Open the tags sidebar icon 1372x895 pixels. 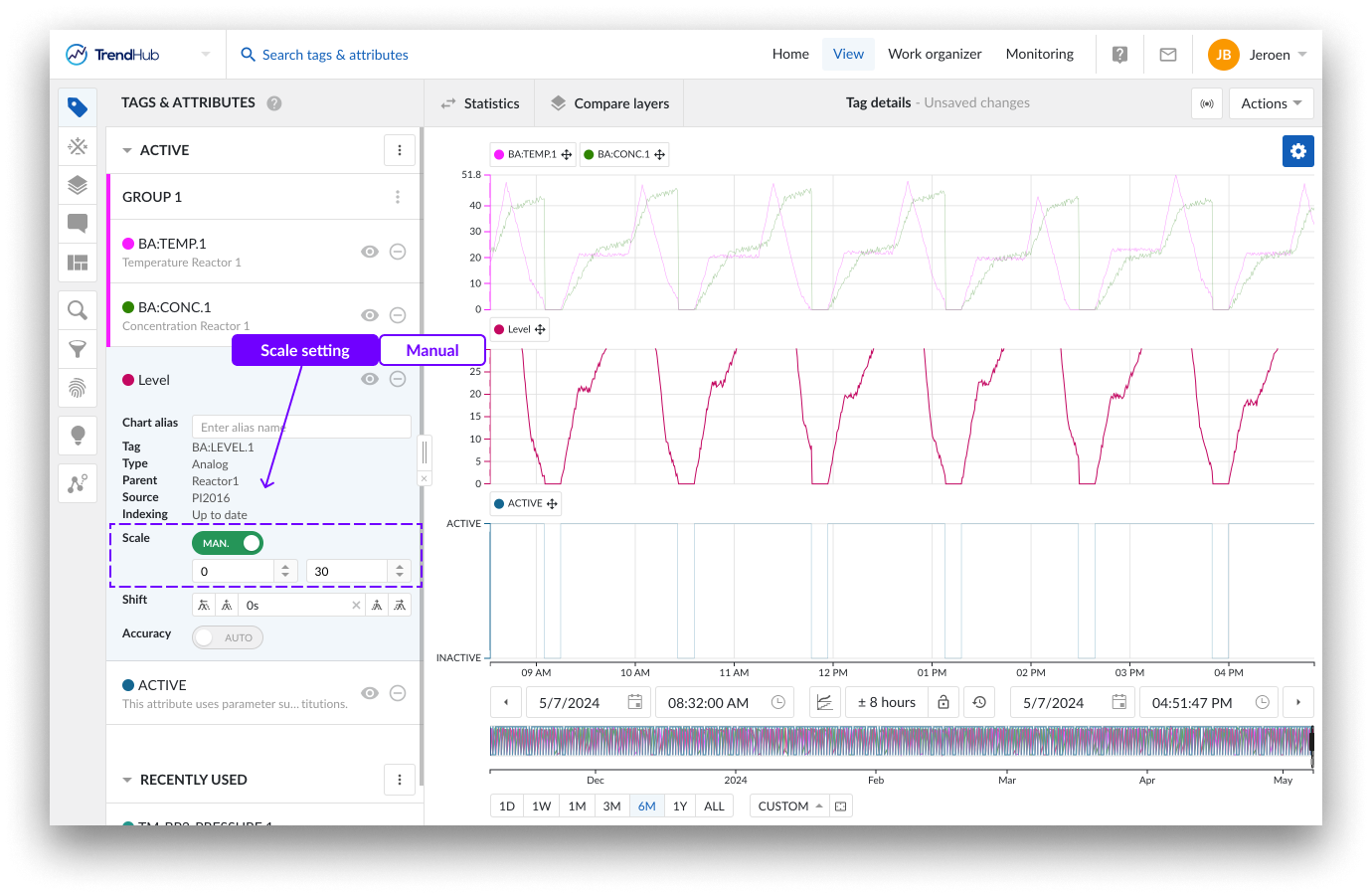pyautogui.click(x=78, y=107)
